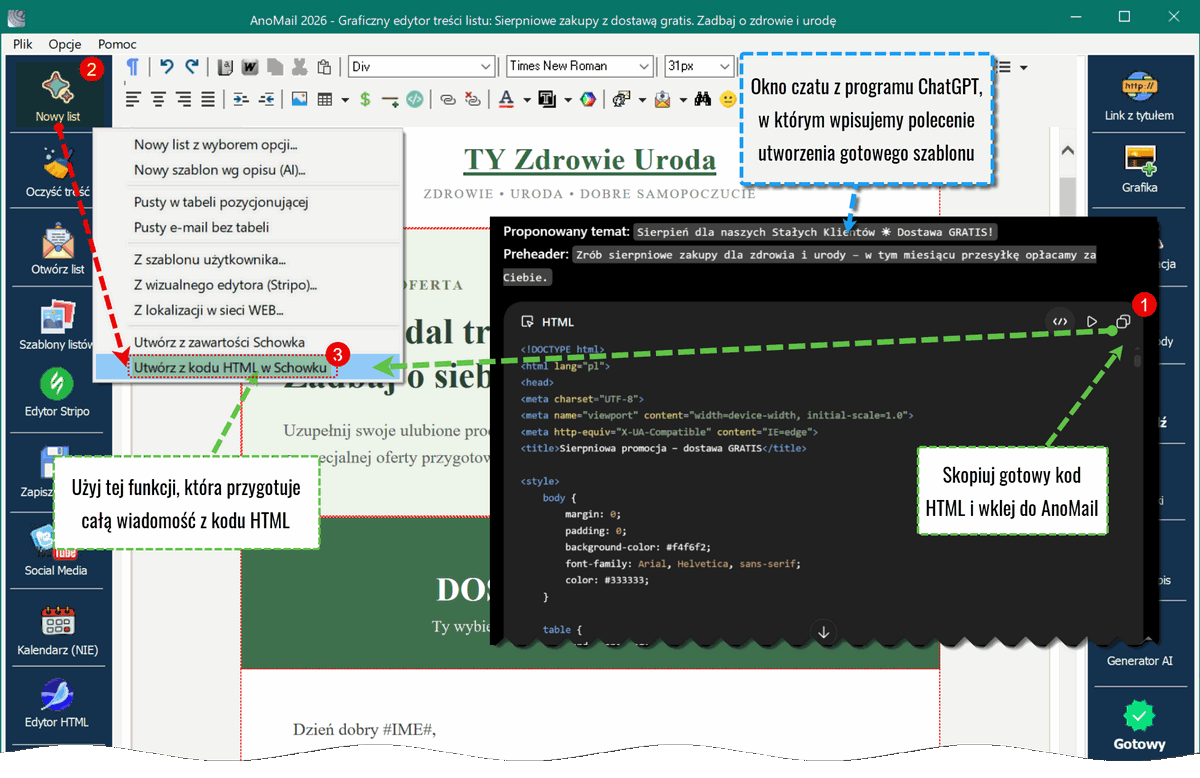The height and width of the screenshot is (778, 1200).
Task: Apply font color with the A icon
Action: click(506, 99)
